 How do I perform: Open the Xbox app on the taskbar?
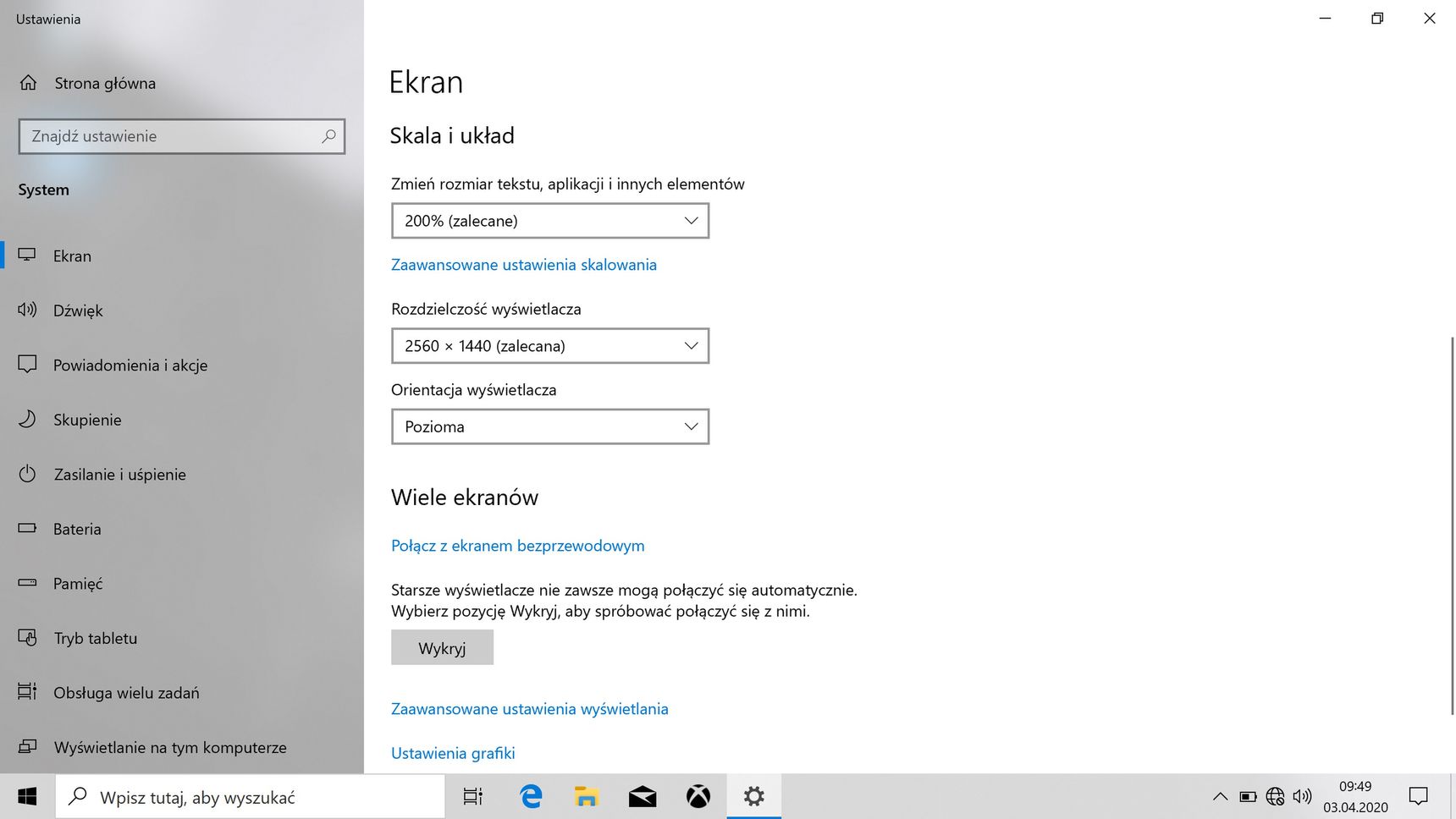tap(698, 796)
